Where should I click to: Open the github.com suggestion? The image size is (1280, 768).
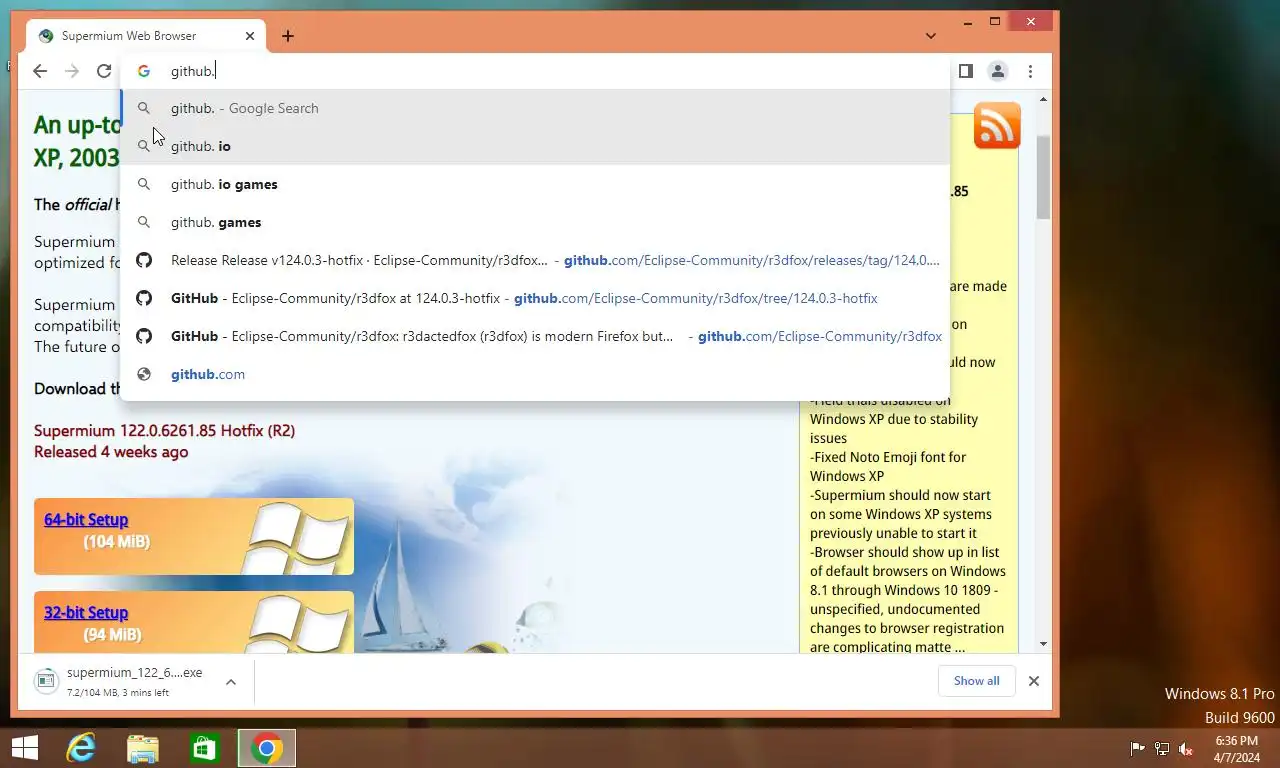[x=535, y=374]
